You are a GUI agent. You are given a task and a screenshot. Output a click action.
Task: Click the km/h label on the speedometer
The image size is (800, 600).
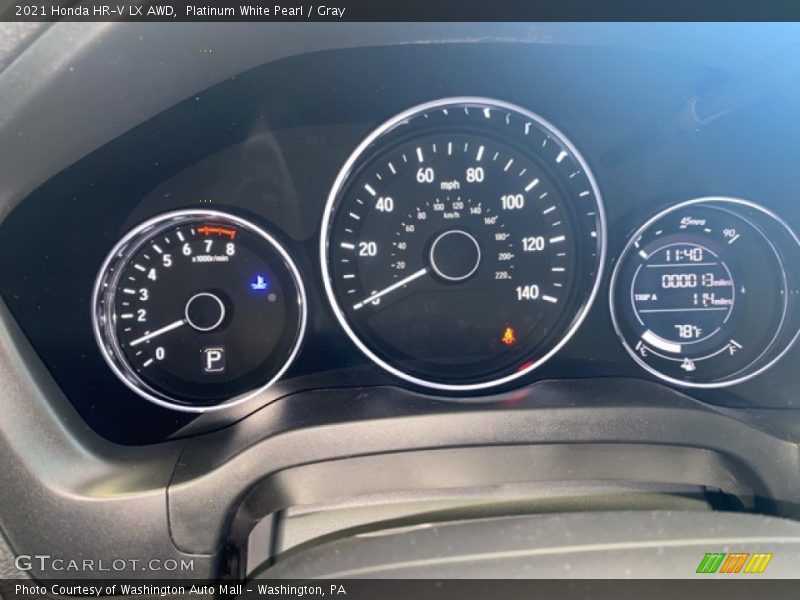point(452,215)
